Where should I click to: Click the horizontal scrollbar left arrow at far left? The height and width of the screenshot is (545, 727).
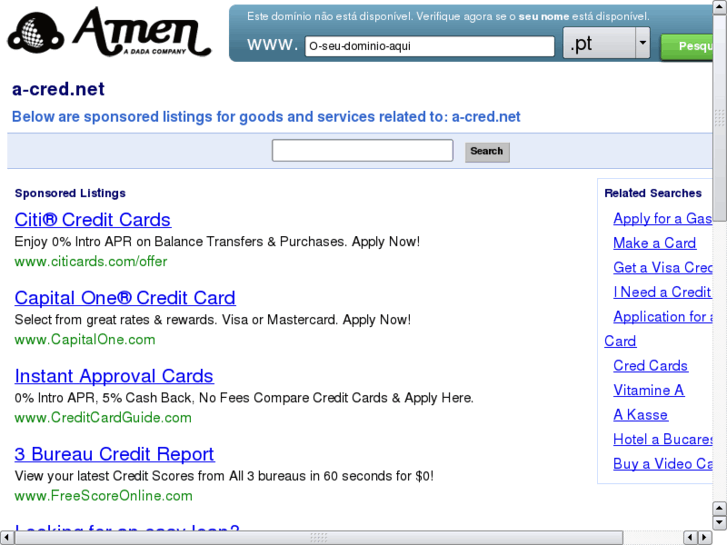pyautogui.click(x=6, y=538)
